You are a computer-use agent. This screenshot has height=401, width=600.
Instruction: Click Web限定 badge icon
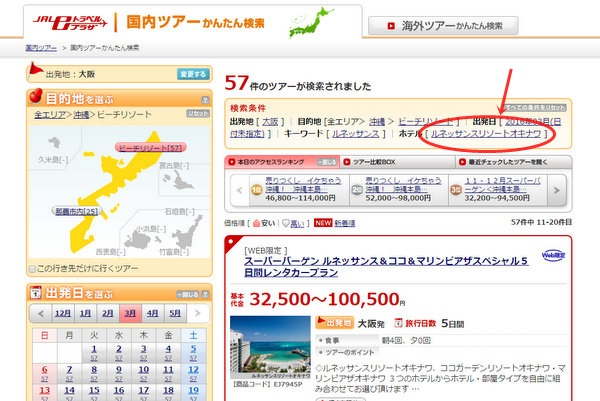click(553, 255)
